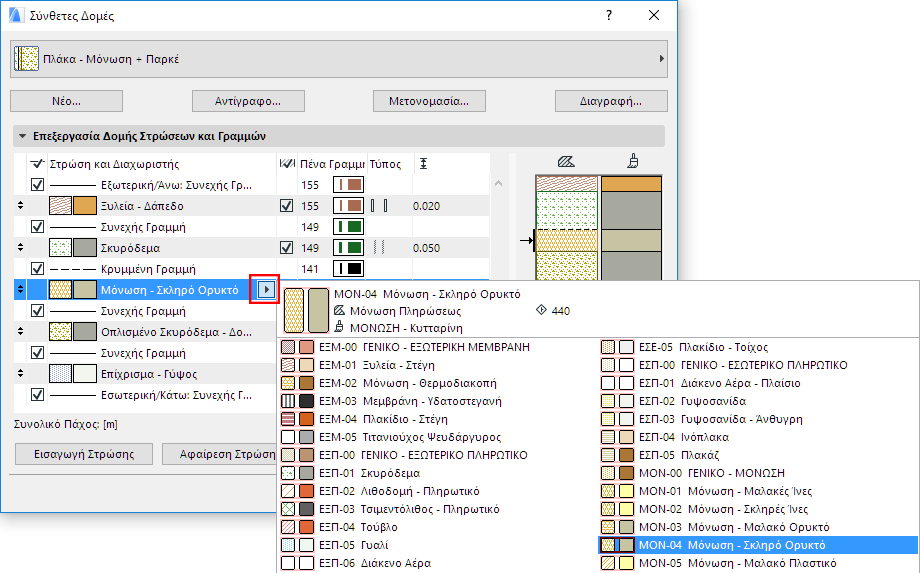Open material popup arrow for Μόνωση - Σκληρό Ορυκτό
This screenshot has height=573, width=921.
pyautogui.click(x=266, y=289)
